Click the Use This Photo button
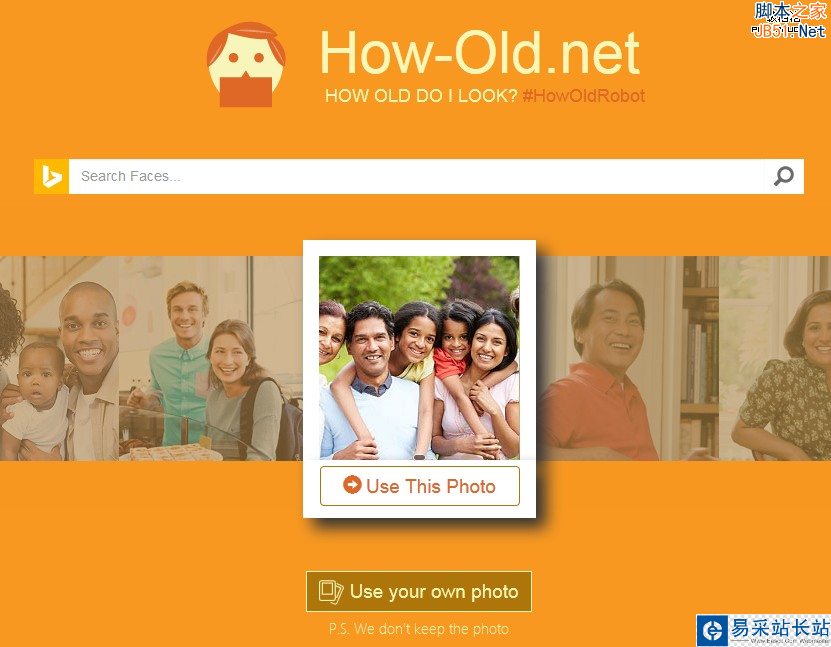This screenshot has height=647, width=831. pos(420,486)
